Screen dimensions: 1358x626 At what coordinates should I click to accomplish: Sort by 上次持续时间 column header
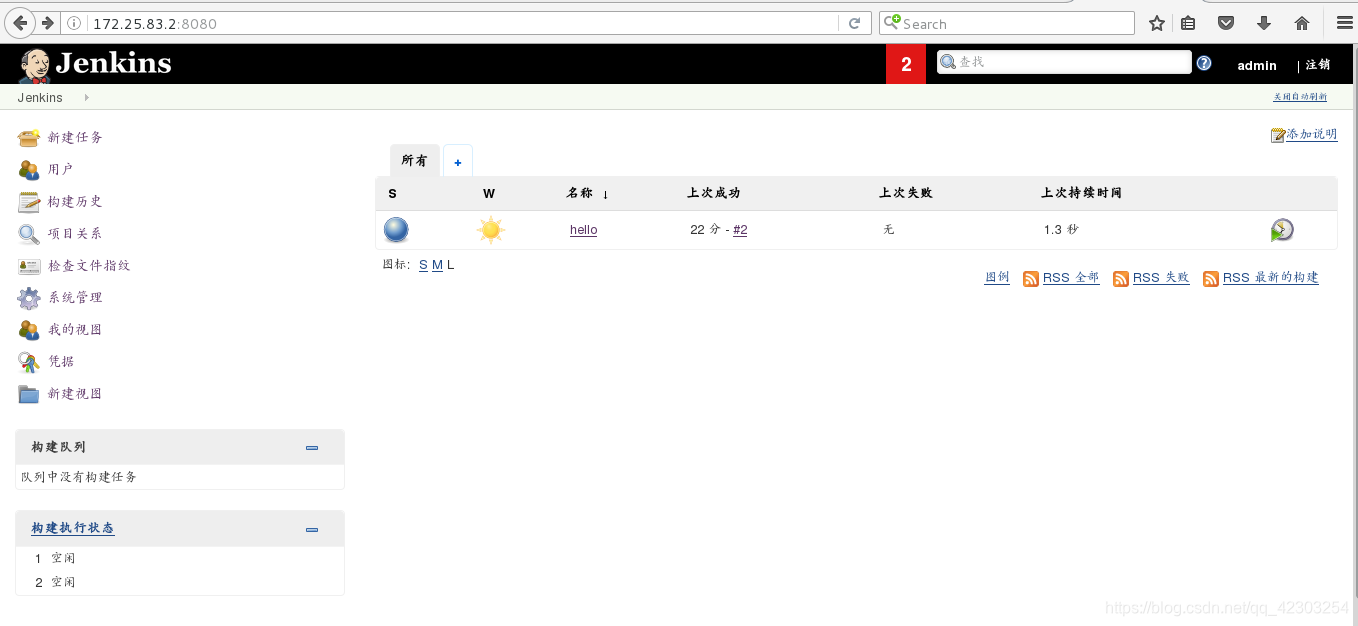(1082, 193)
